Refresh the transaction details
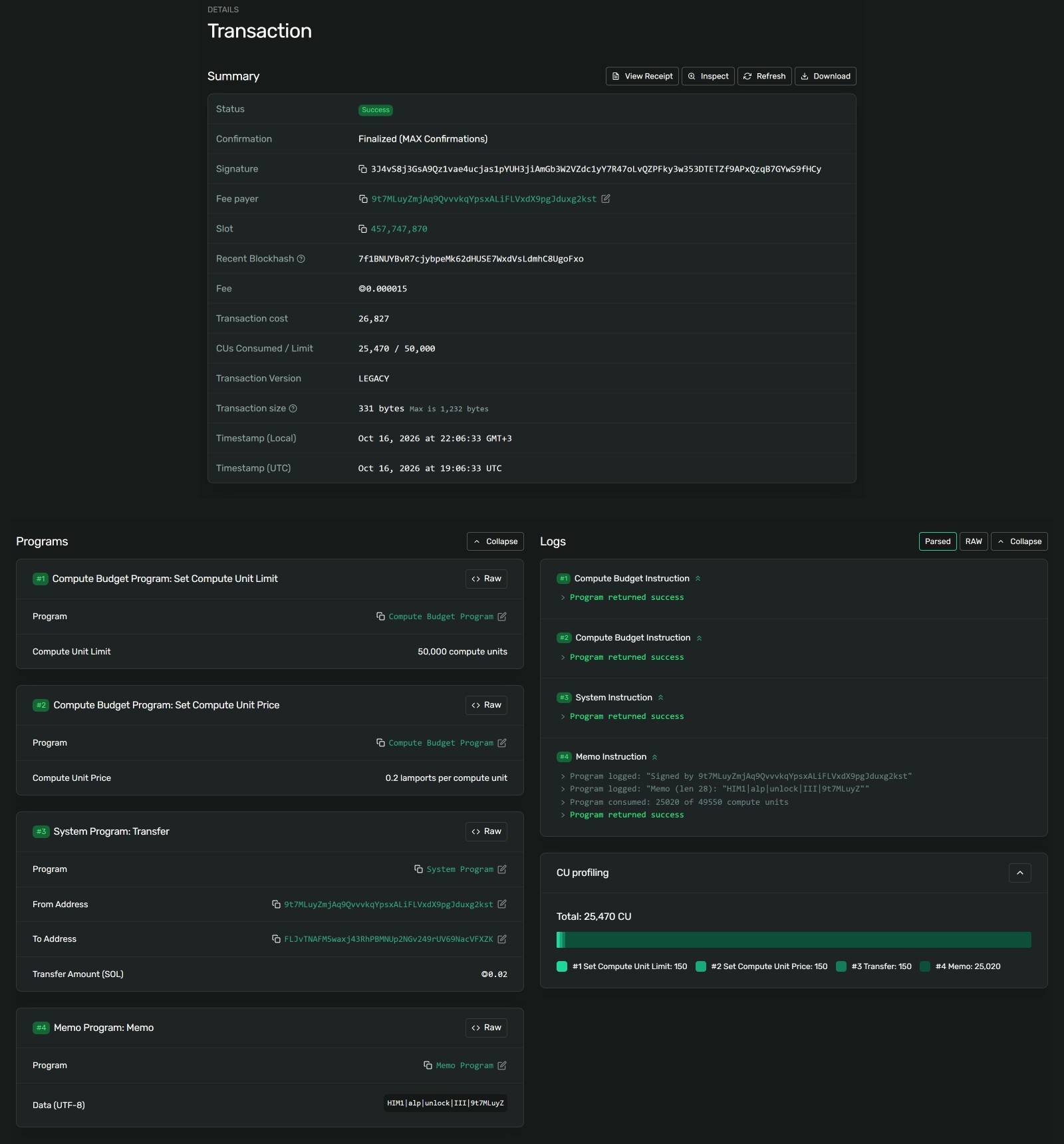 (765, 76)
